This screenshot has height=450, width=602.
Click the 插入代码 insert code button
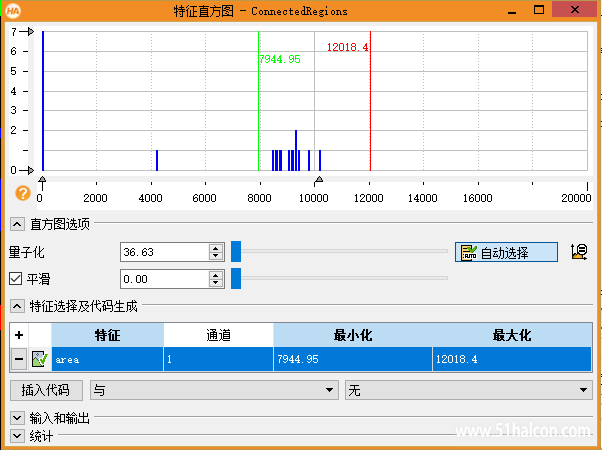pyautogui.click(x=46, y=390)
